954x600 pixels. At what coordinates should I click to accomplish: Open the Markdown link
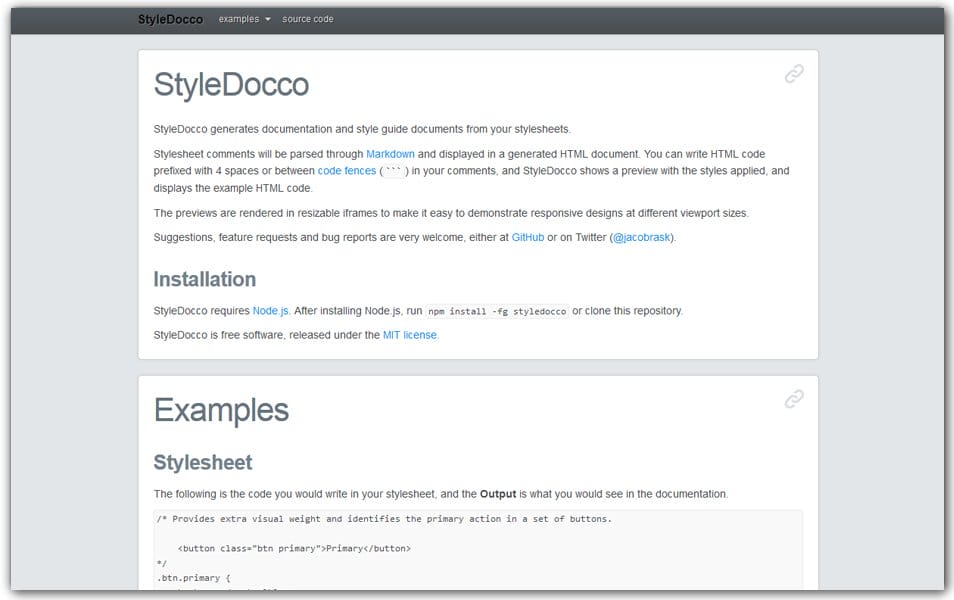coord(389,154)
